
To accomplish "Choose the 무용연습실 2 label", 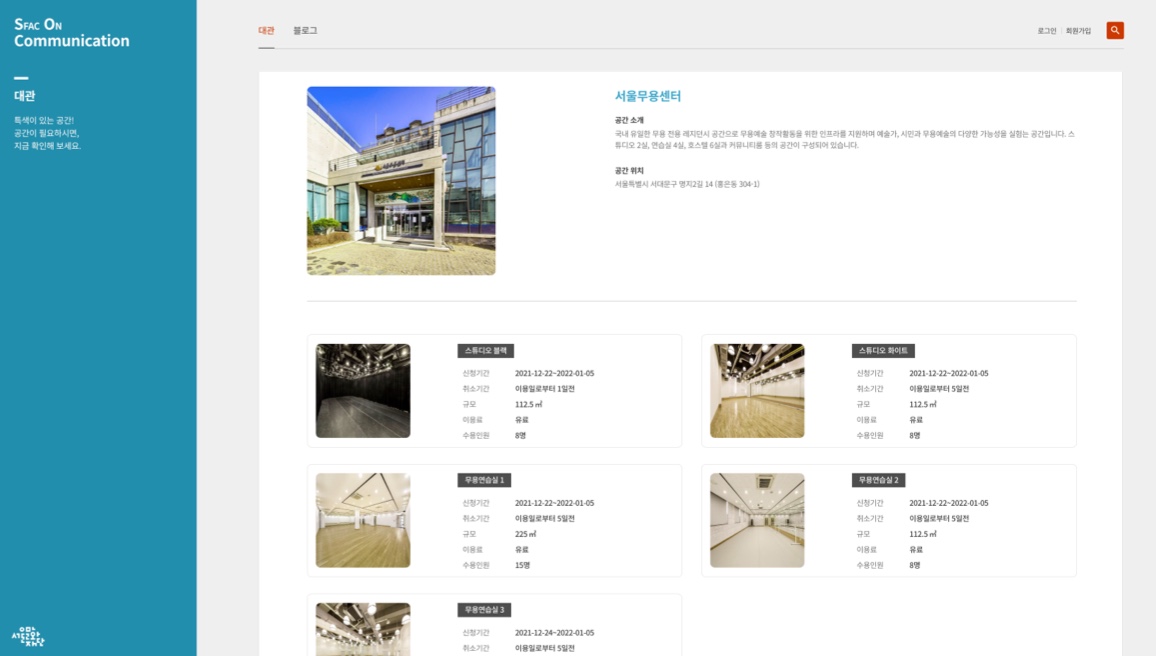I will coord(879,480).
